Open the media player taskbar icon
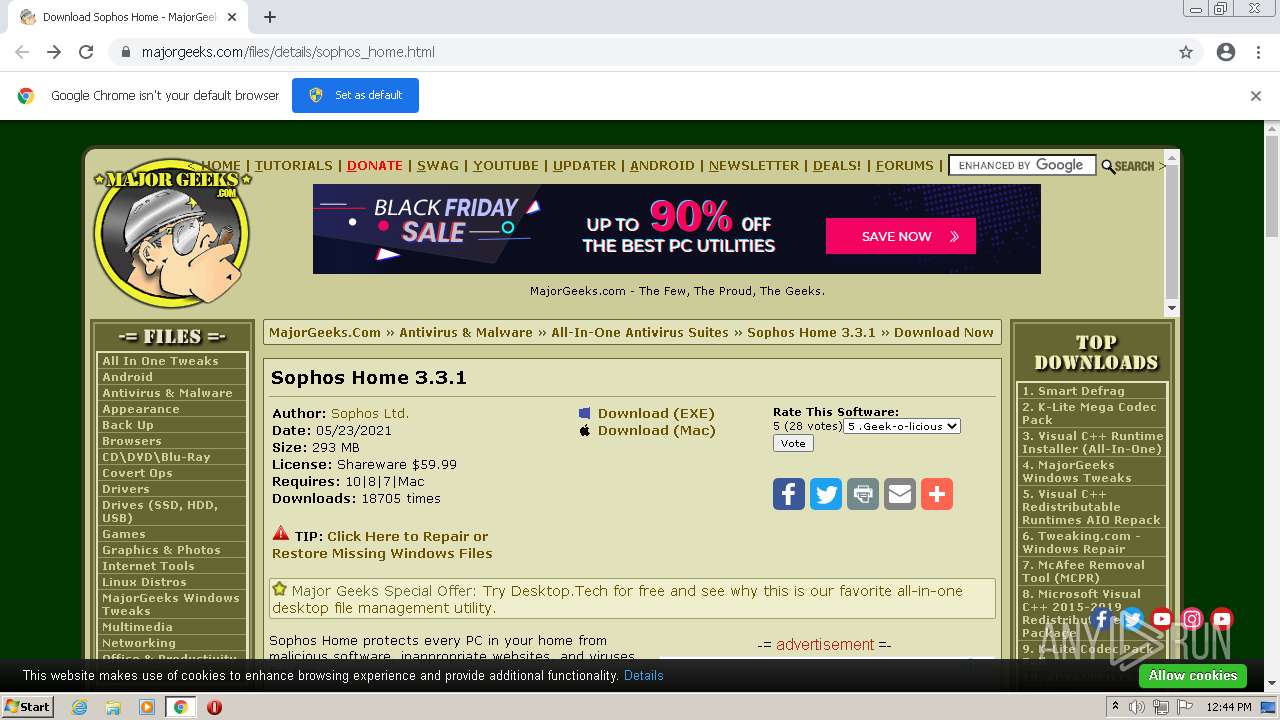Viewport: 1280px width, 720px height. pos(147,707)
